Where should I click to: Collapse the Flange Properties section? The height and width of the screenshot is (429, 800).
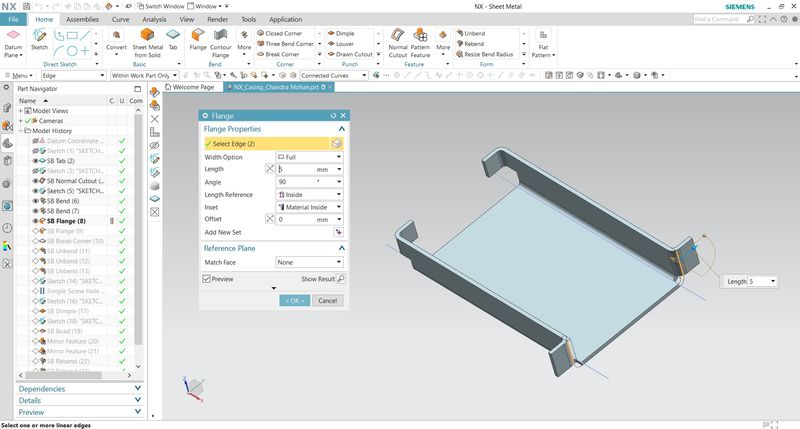[x=341, y=129]
